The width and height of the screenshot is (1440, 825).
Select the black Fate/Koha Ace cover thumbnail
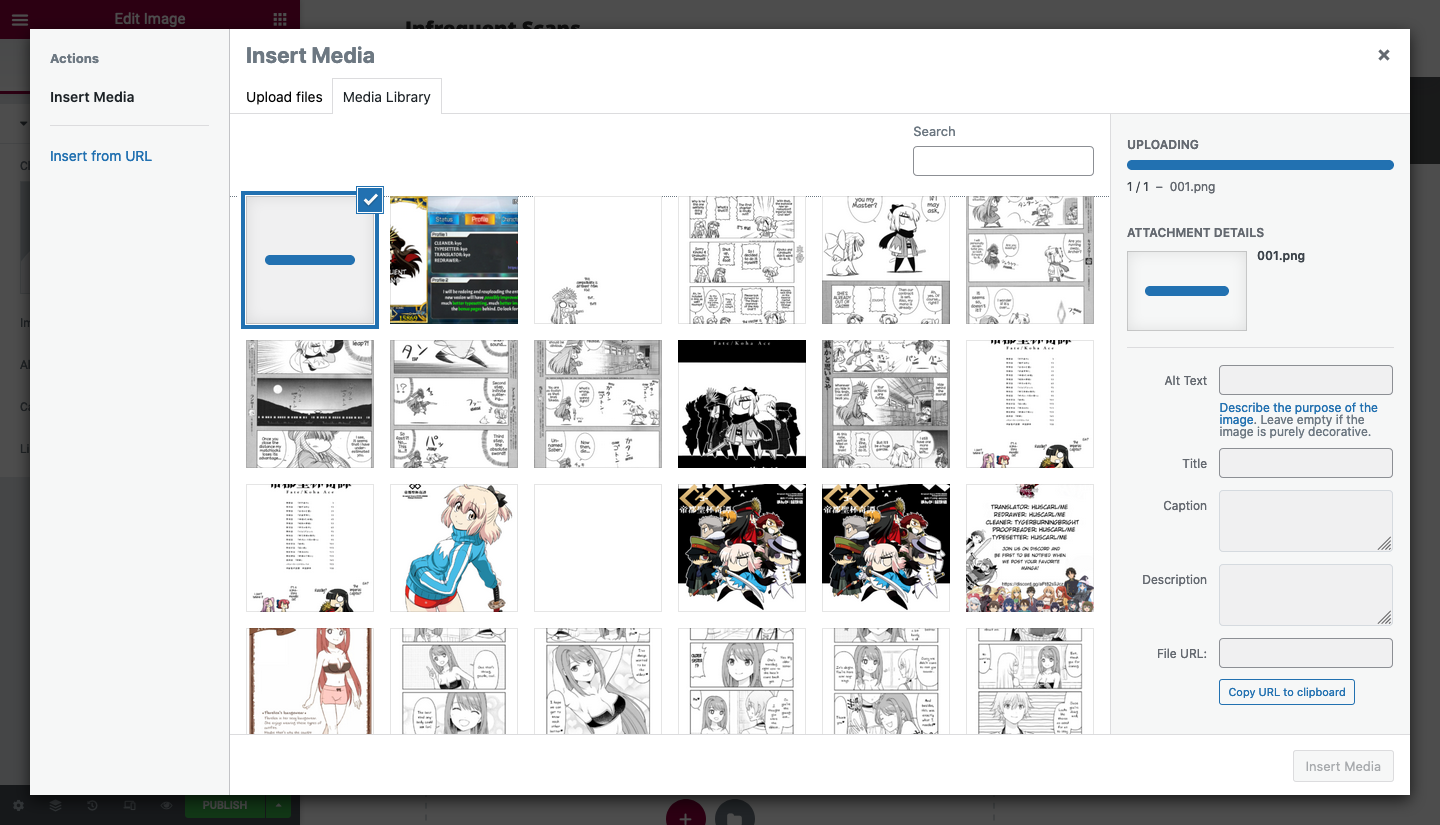(x=742, y=404)
